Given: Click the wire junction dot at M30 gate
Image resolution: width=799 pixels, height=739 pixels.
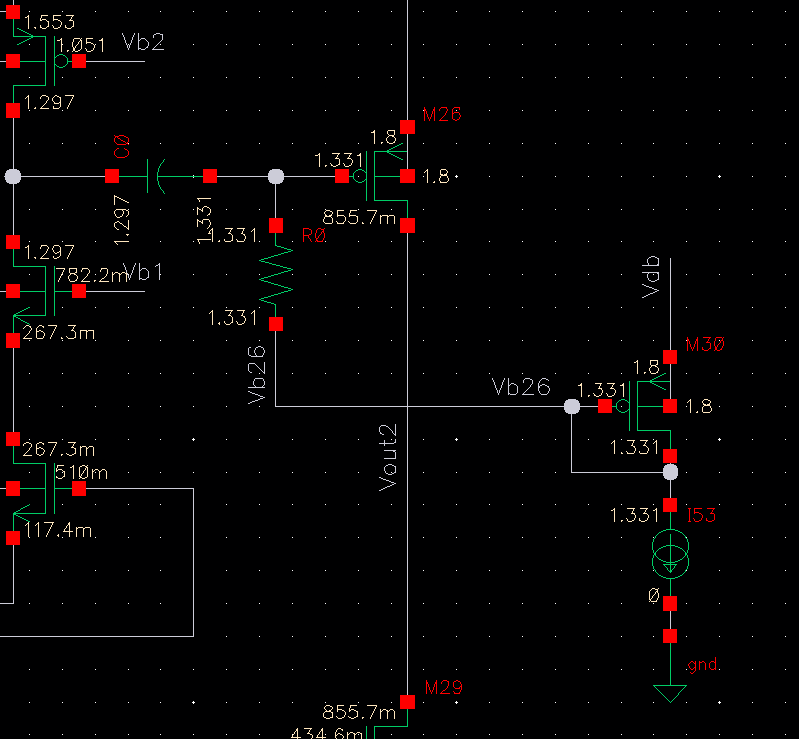Looking at the screenshot, I should [571, 407].
